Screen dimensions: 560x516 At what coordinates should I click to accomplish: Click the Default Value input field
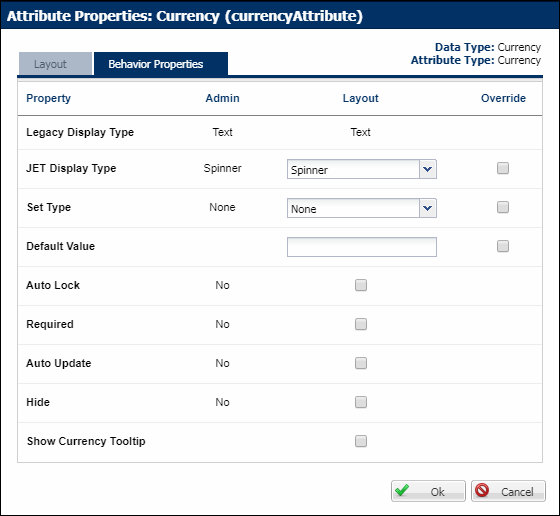(x=361, y=247)
